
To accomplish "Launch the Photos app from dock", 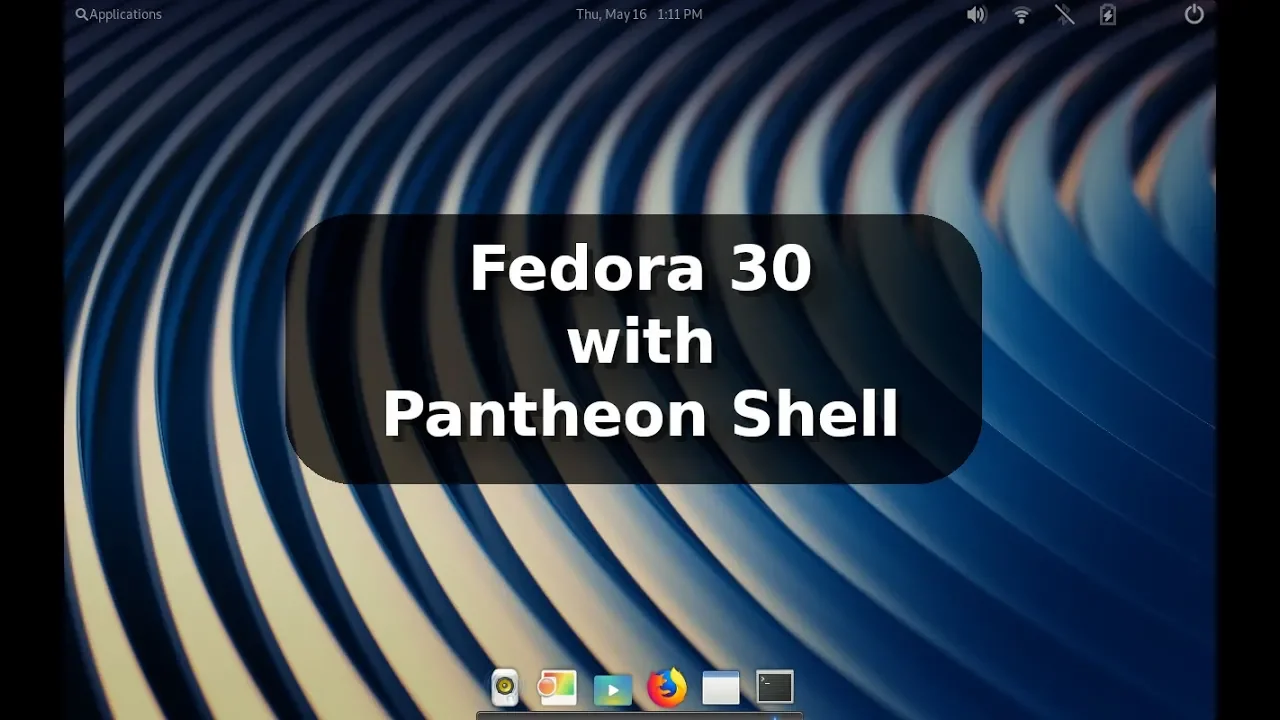I will coord(557,687).
